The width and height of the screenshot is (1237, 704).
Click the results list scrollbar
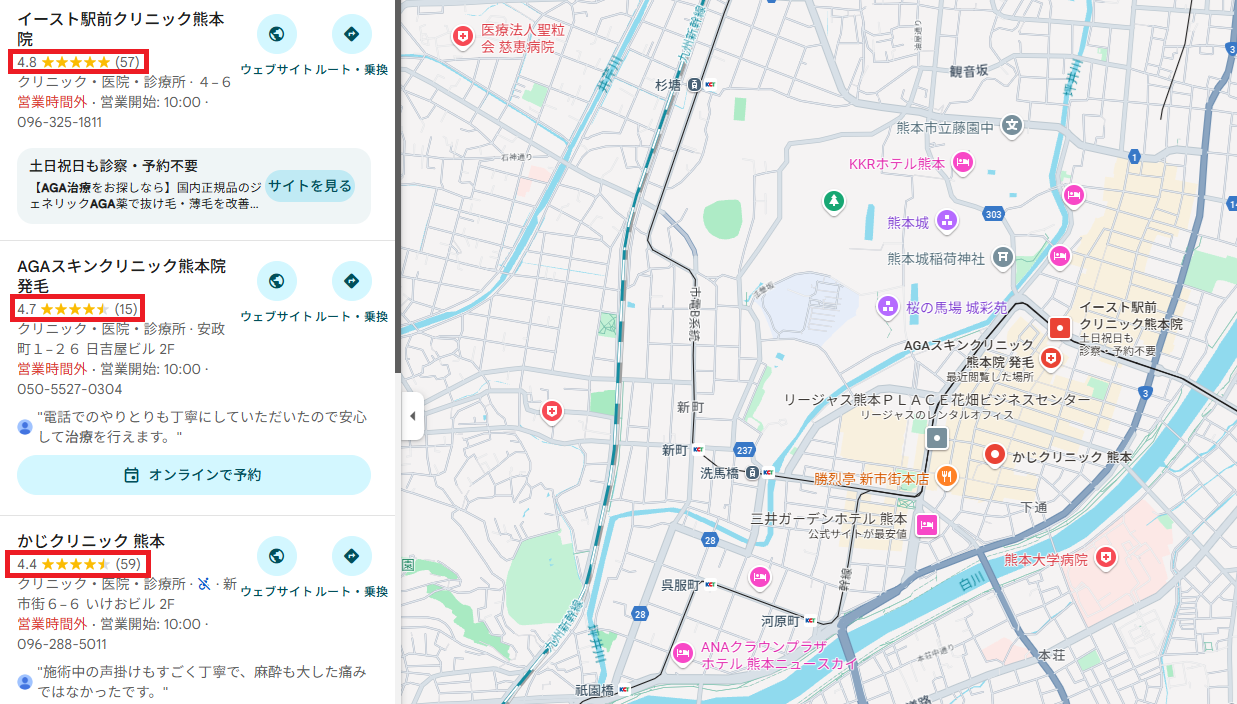click(x=398, y=187)
